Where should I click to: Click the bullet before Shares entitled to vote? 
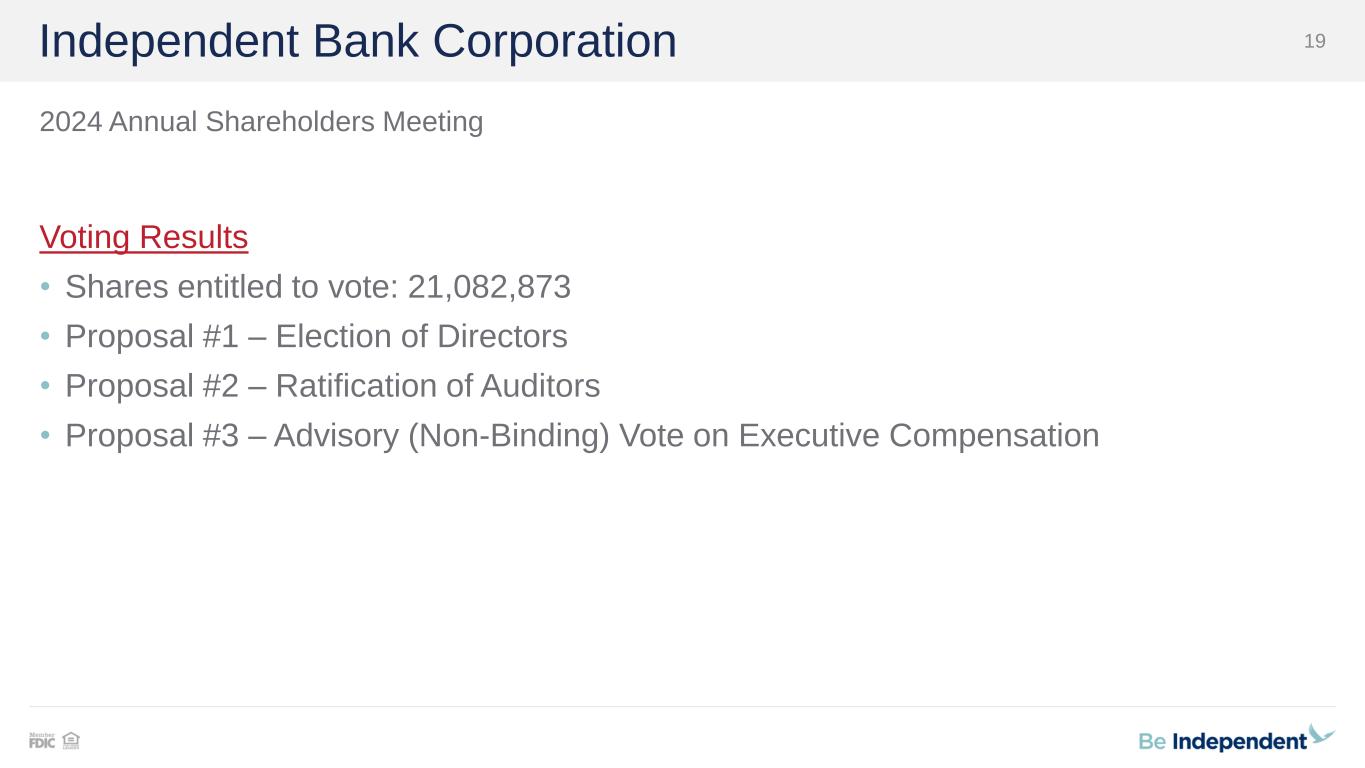pyautogui.click(x=45, y=288)
